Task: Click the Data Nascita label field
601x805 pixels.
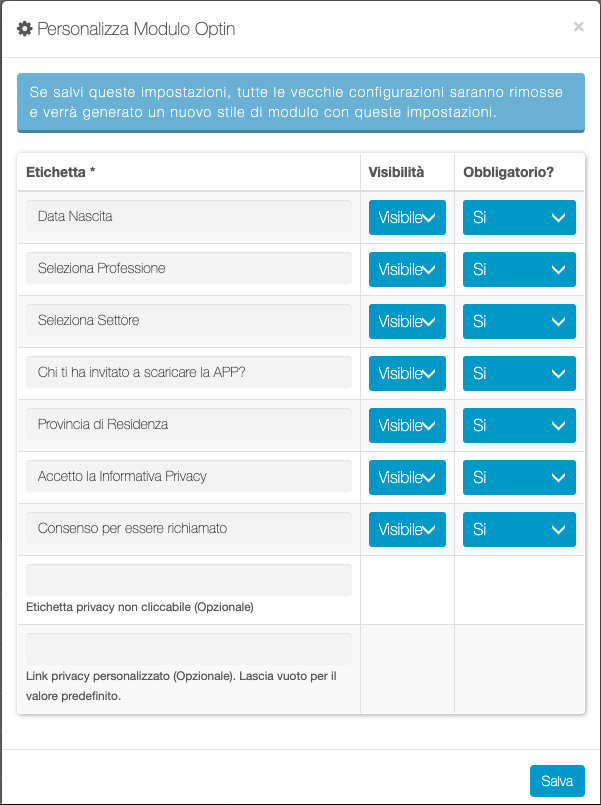Action: point(189,216)
